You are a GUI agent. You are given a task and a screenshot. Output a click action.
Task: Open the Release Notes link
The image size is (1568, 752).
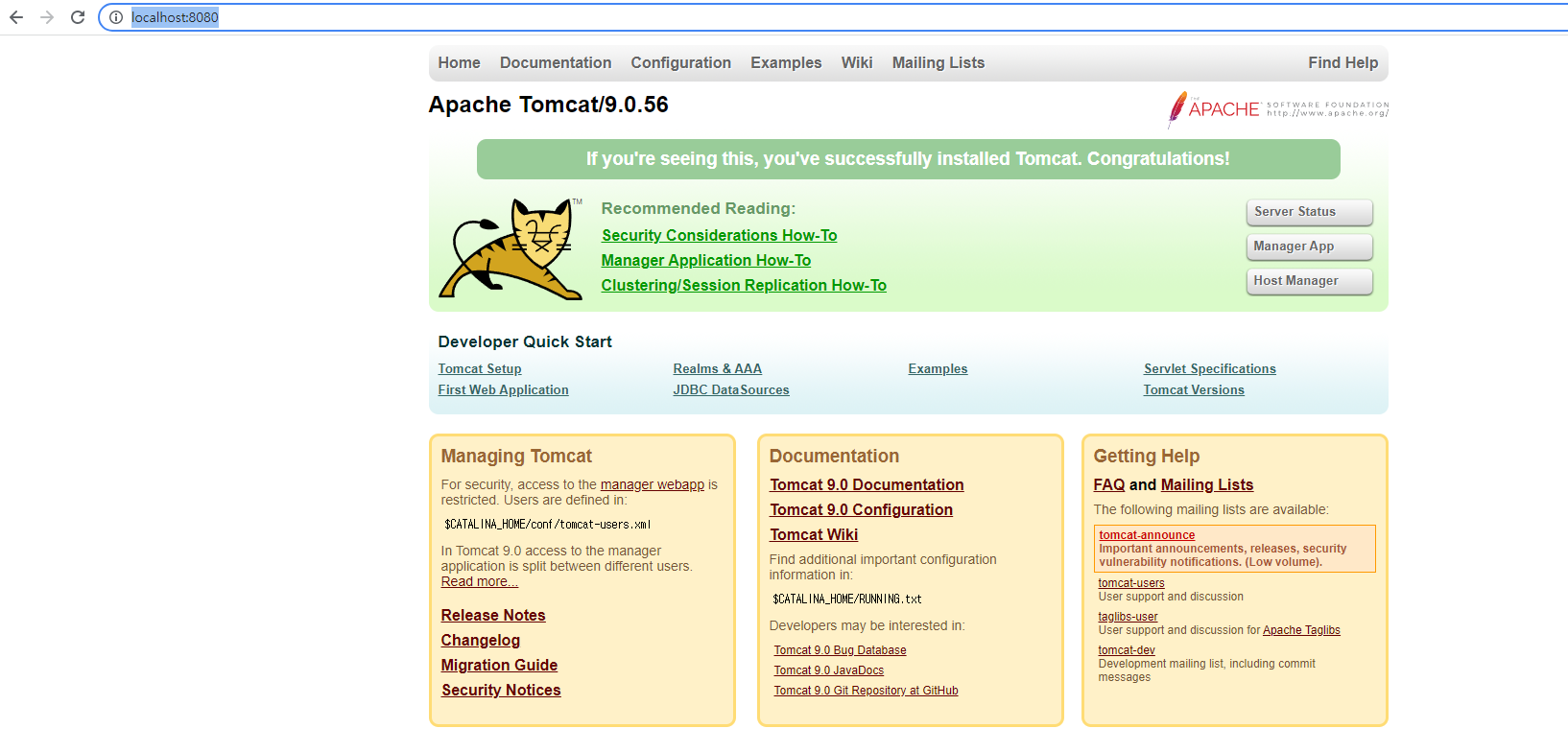tap(493, 615)
